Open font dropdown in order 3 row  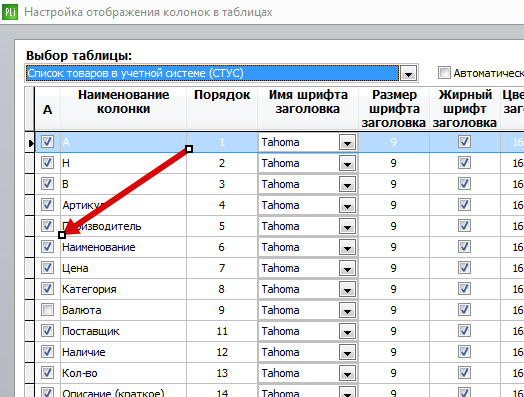347,184
